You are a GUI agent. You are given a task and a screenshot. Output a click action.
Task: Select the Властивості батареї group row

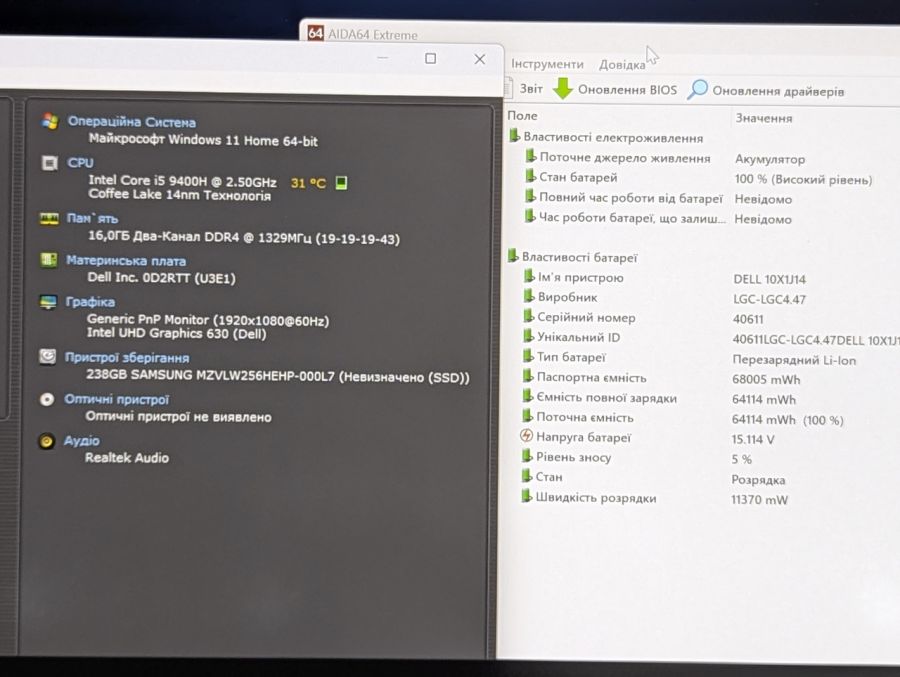coord(579,257)
